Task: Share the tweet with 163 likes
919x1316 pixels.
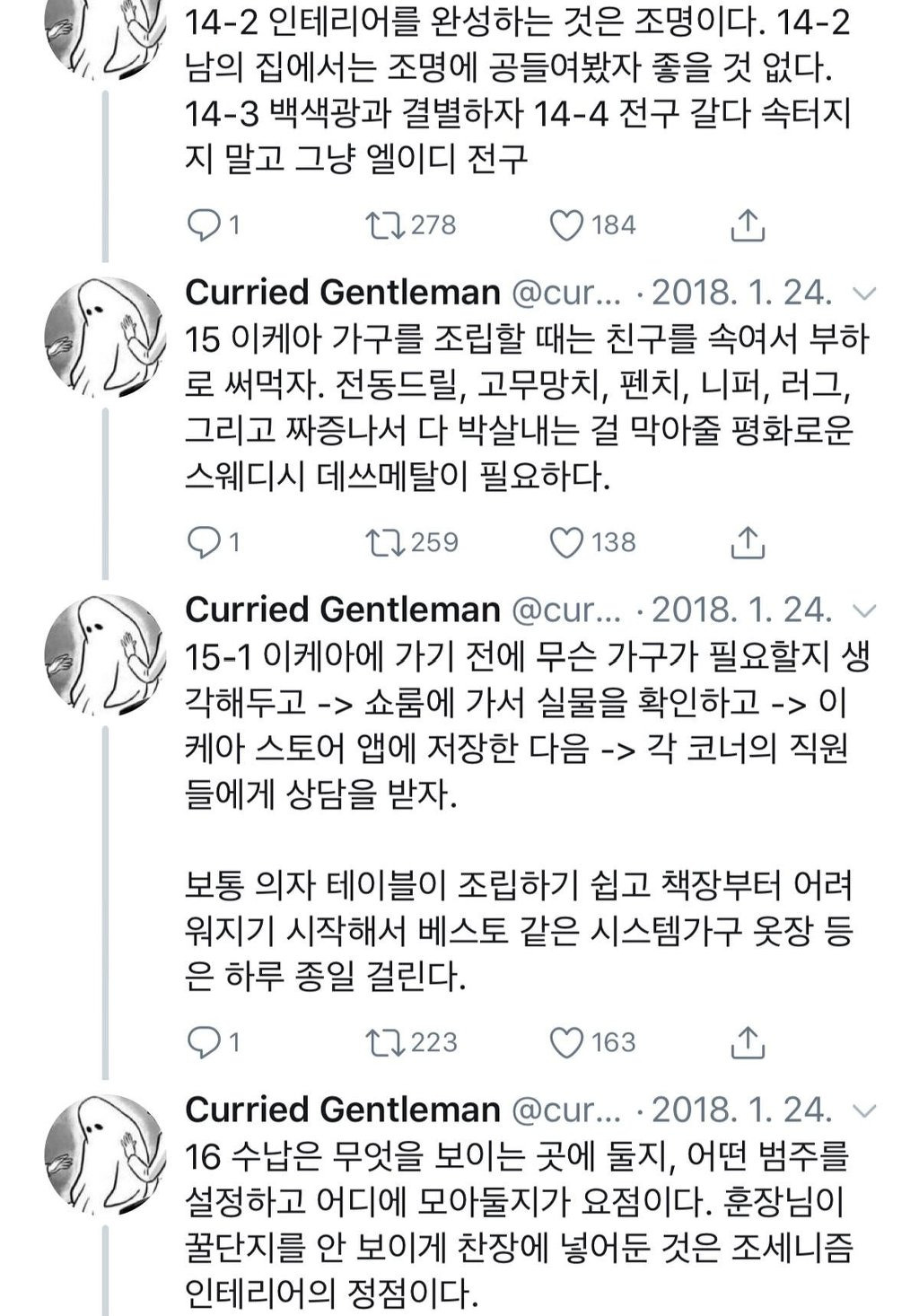Action: 747,1042
